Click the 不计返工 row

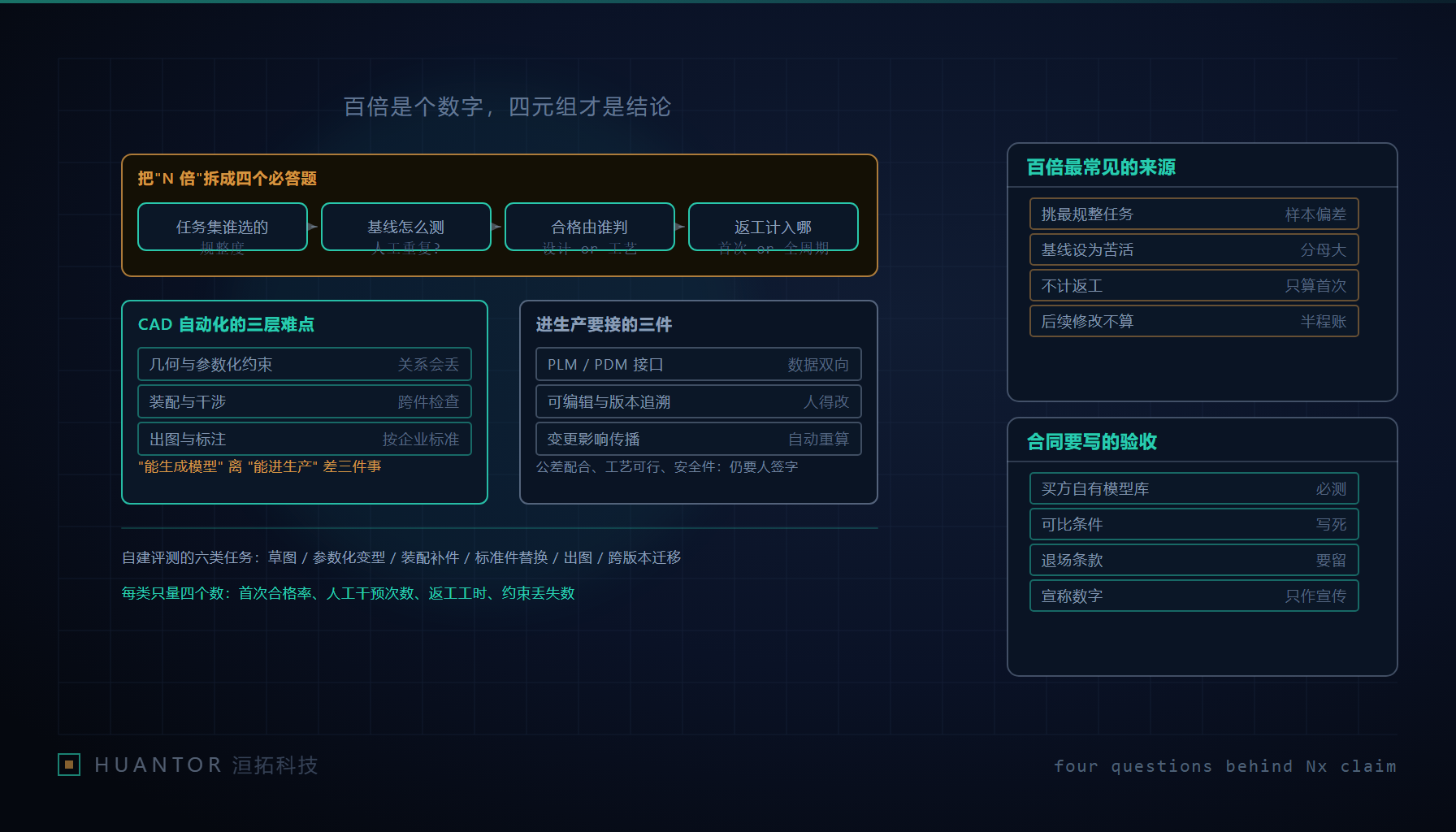click(x=1194, y=285)
